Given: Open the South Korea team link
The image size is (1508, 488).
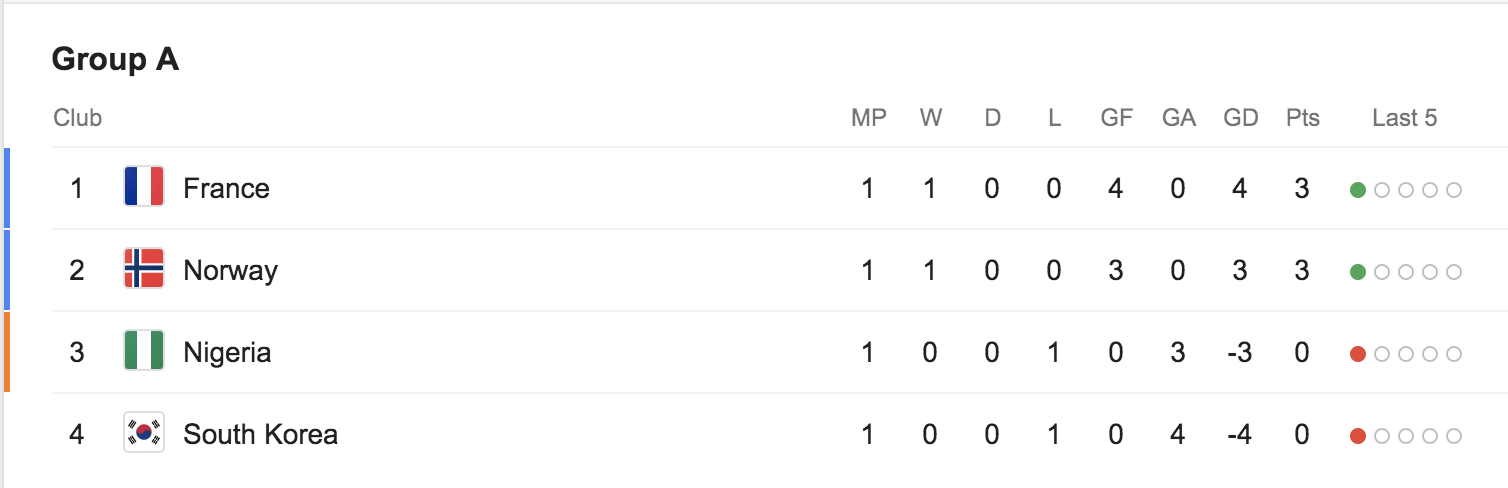Looking at the screenshot, I should (x=261, y=435).
